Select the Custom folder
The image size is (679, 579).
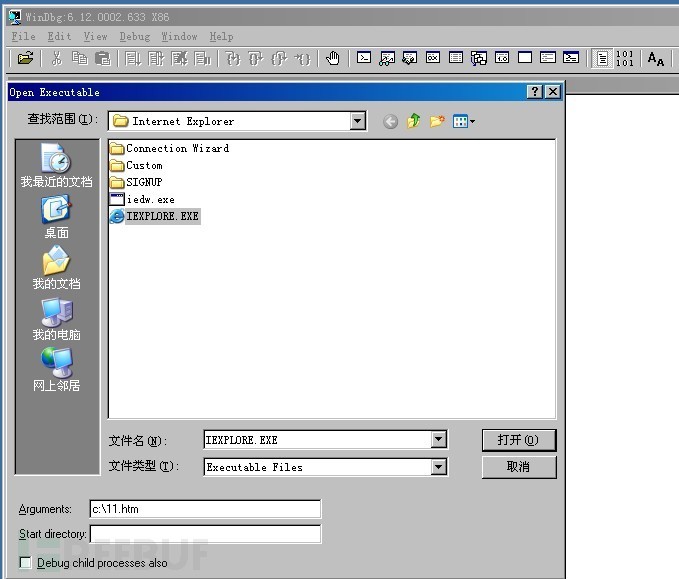coord(136,165)
